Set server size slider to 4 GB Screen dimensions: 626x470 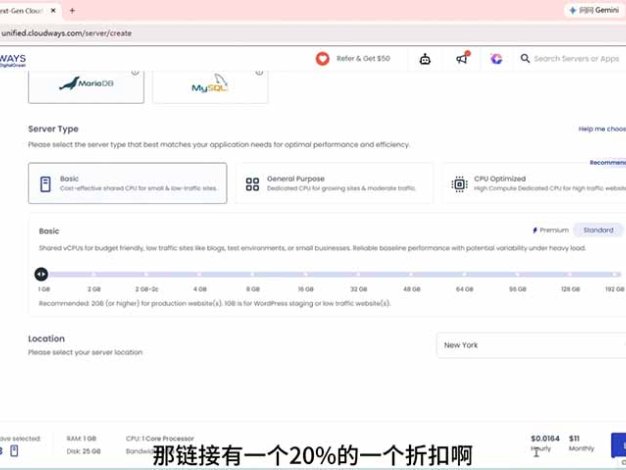pyautogui.click(x=200, y=274)
